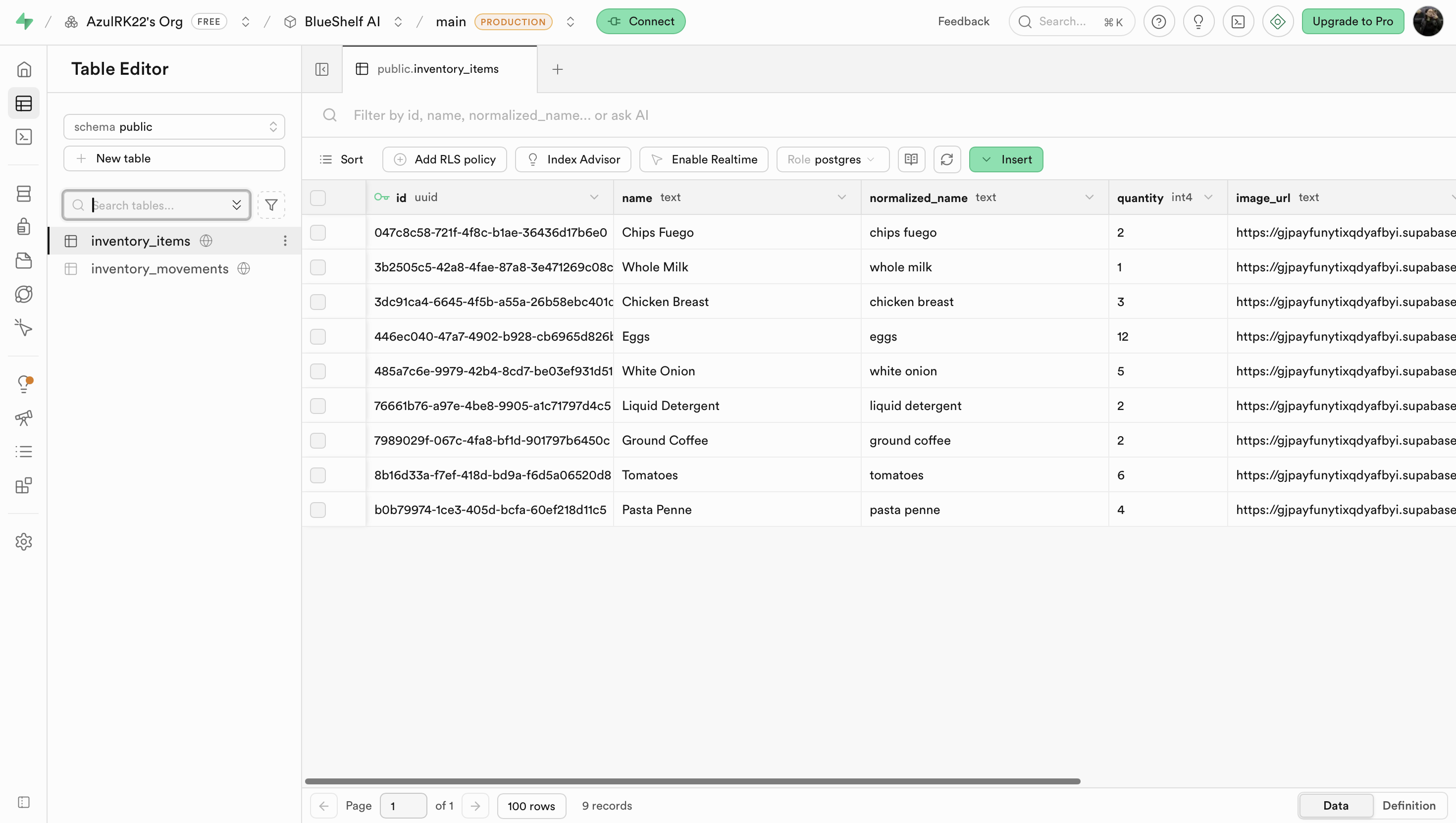Select the White Onion row checkbox
Viewport: 1456px width, 823px height.
click(x=317, y=371)
